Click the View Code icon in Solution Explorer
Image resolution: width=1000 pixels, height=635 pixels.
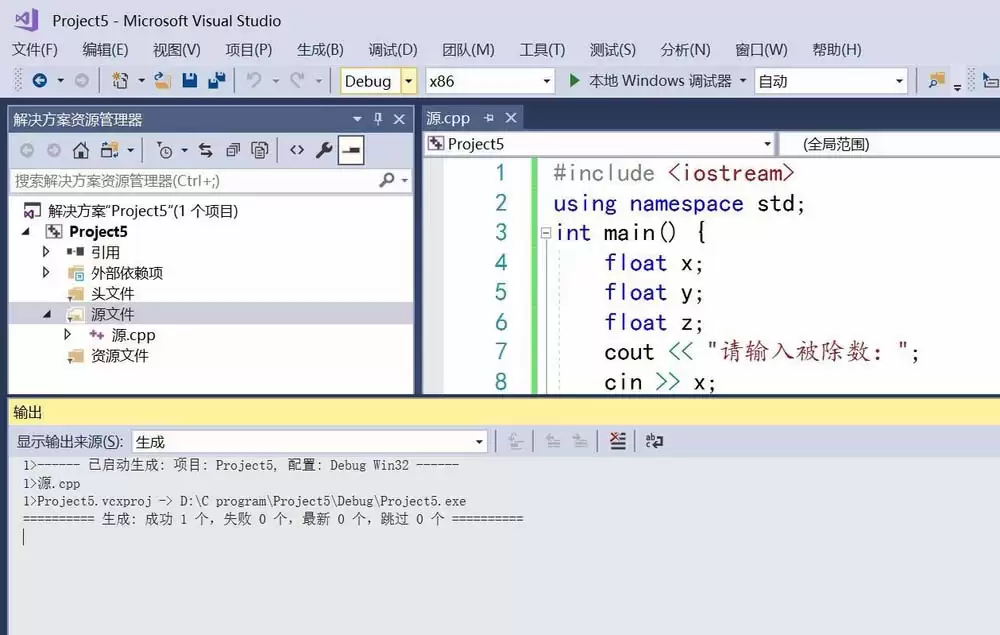297,150
